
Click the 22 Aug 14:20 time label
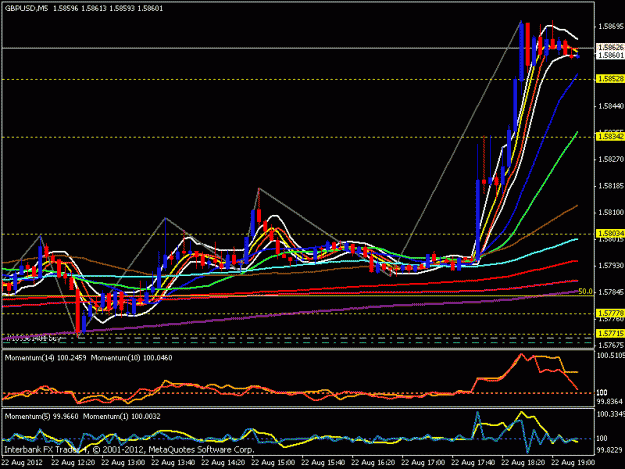click(223, 463)
